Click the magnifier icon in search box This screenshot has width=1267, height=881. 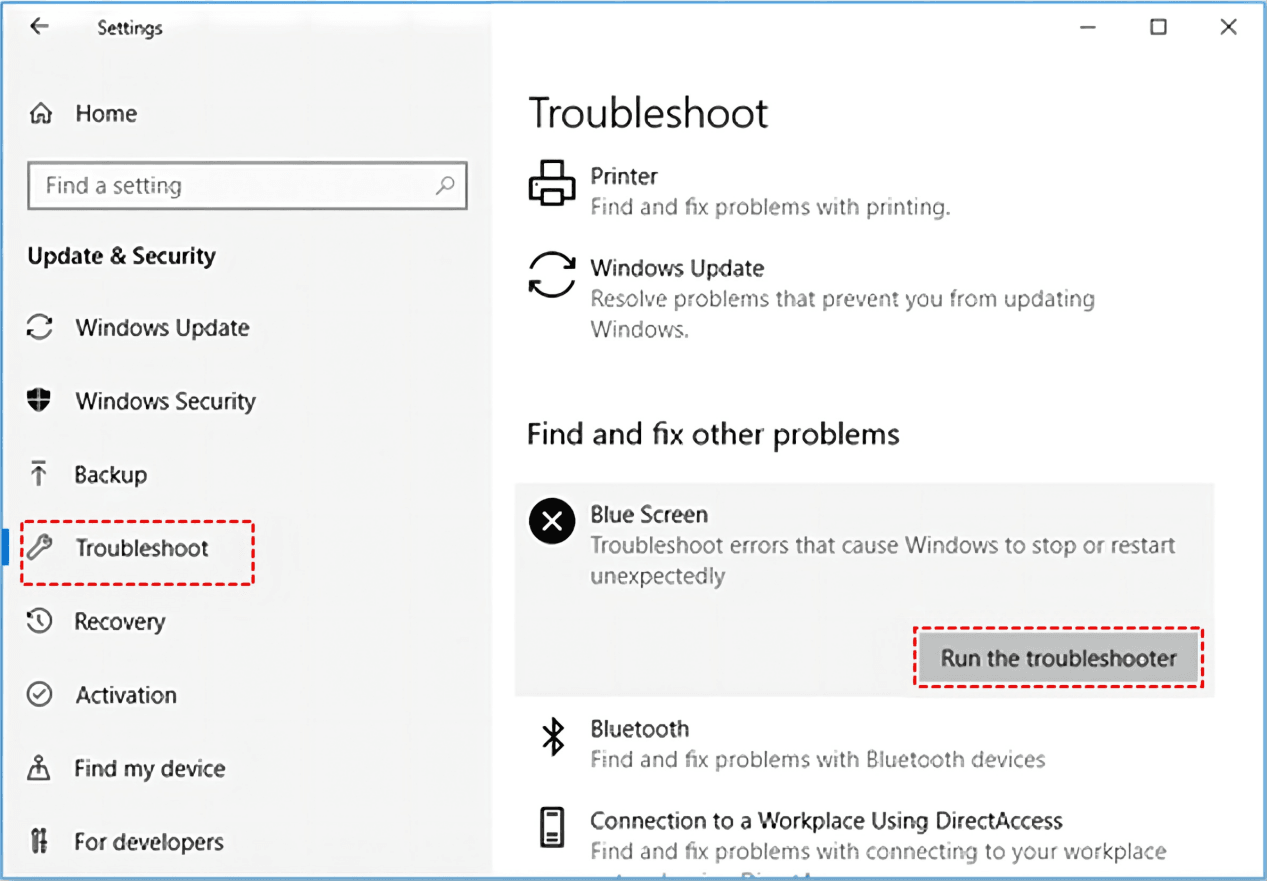[445, 185]
